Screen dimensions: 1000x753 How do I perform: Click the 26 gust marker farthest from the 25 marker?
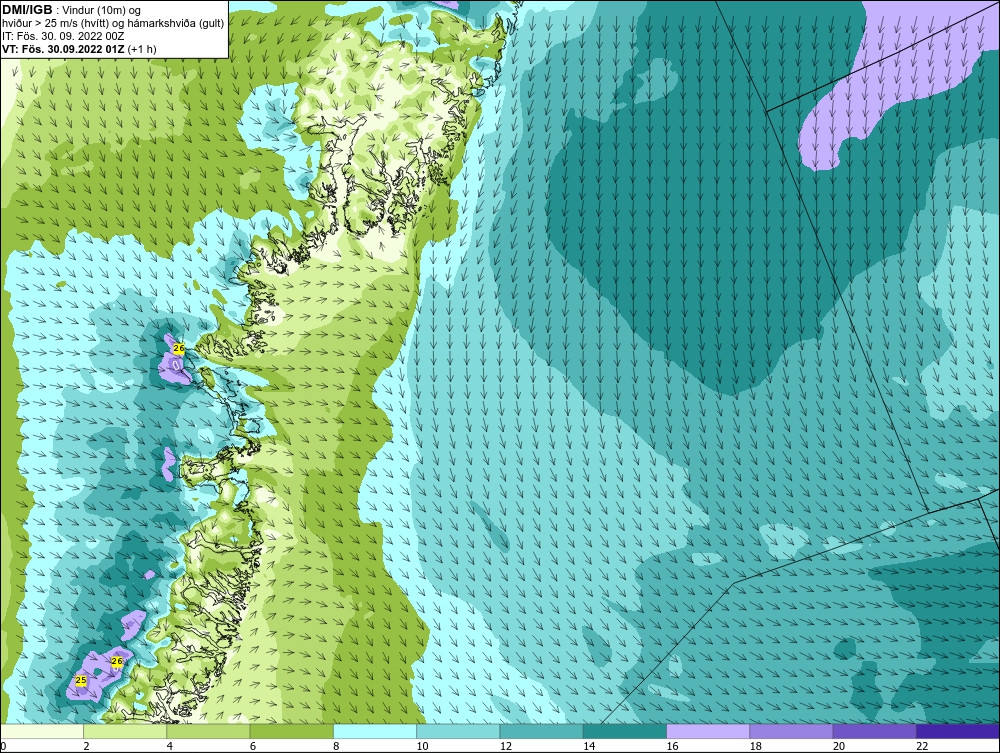[x=179, y=348]
